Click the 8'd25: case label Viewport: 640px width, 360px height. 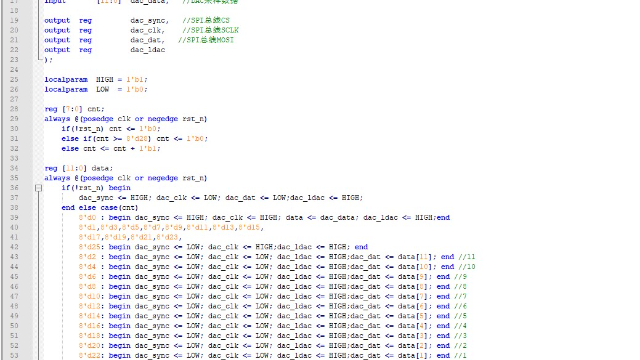91,247
